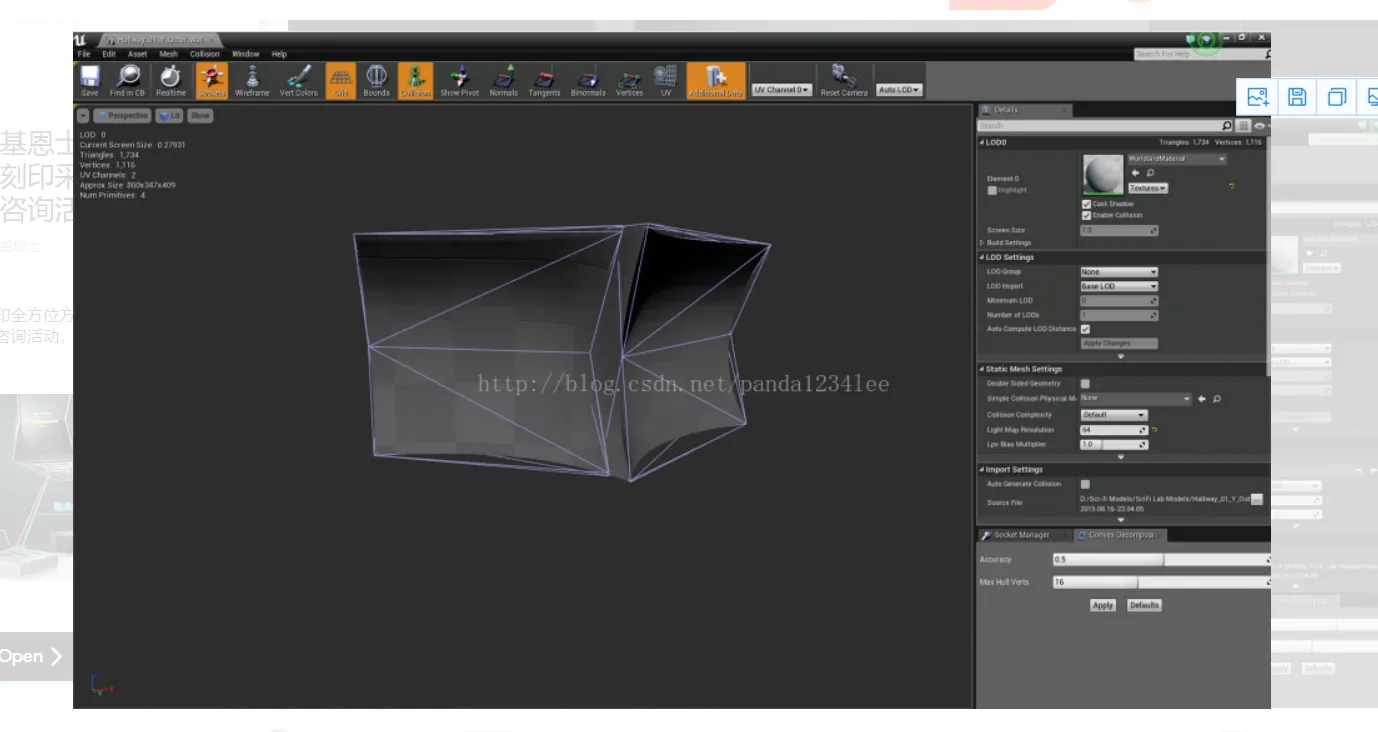Click the Show Pivot icon
The height and width of the screenshot is (732, 1378).
(459, 80)
